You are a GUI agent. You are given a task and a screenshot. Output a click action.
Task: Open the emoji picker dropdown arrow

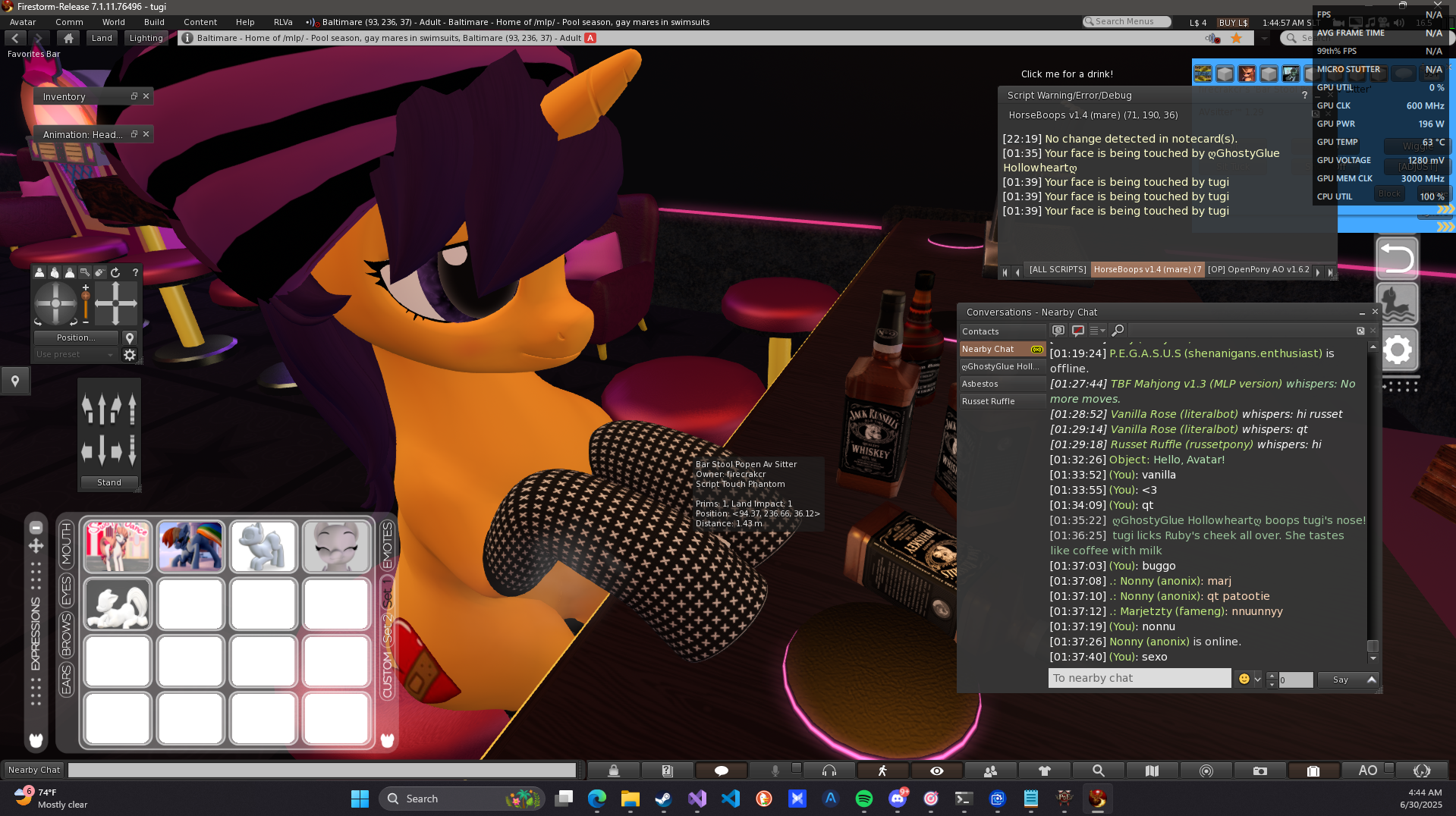pyautogui.click(x=1257, y=679)
